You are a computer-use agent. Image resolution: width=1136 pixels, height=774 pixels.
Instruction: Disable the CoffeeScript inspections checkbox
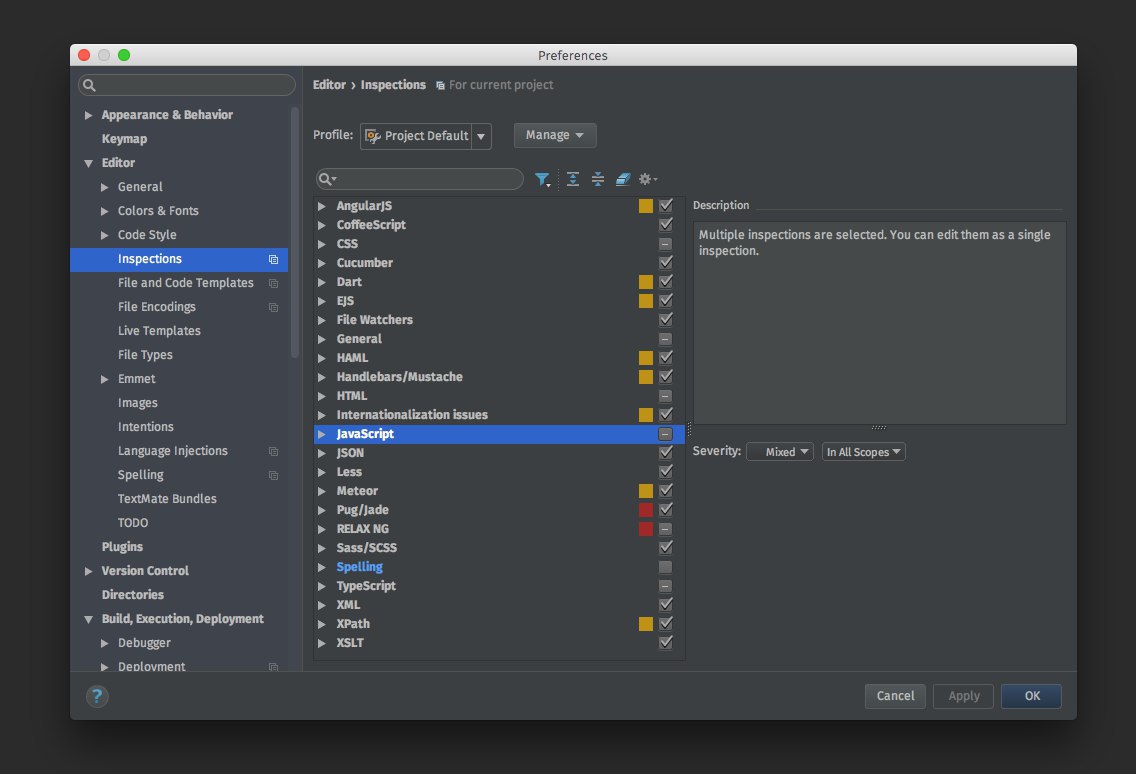(x=666, y=225)
